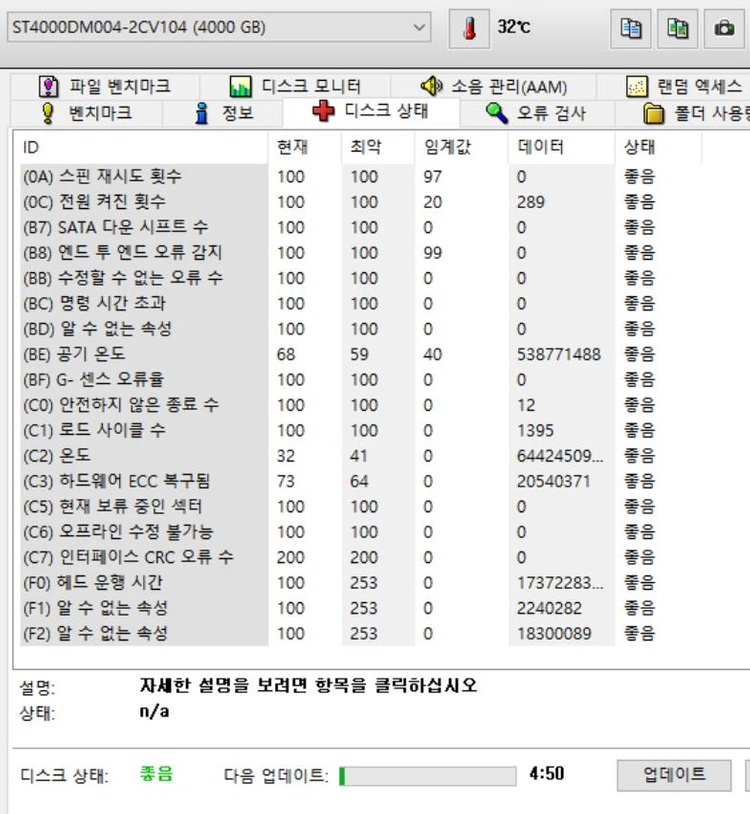
Task: Click the speaker icon for noise management
Action: pos(431,86)
